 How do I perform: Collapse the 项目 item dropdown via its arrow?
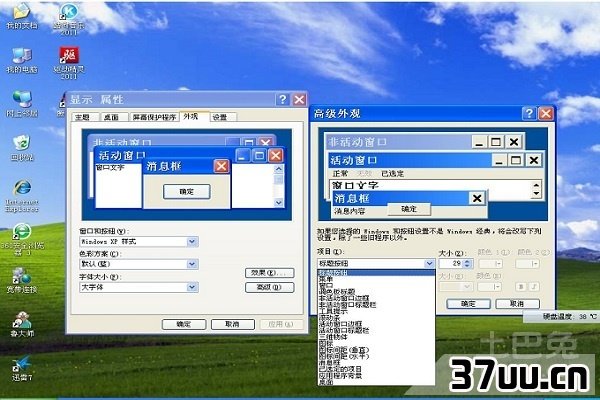[429, 263]
